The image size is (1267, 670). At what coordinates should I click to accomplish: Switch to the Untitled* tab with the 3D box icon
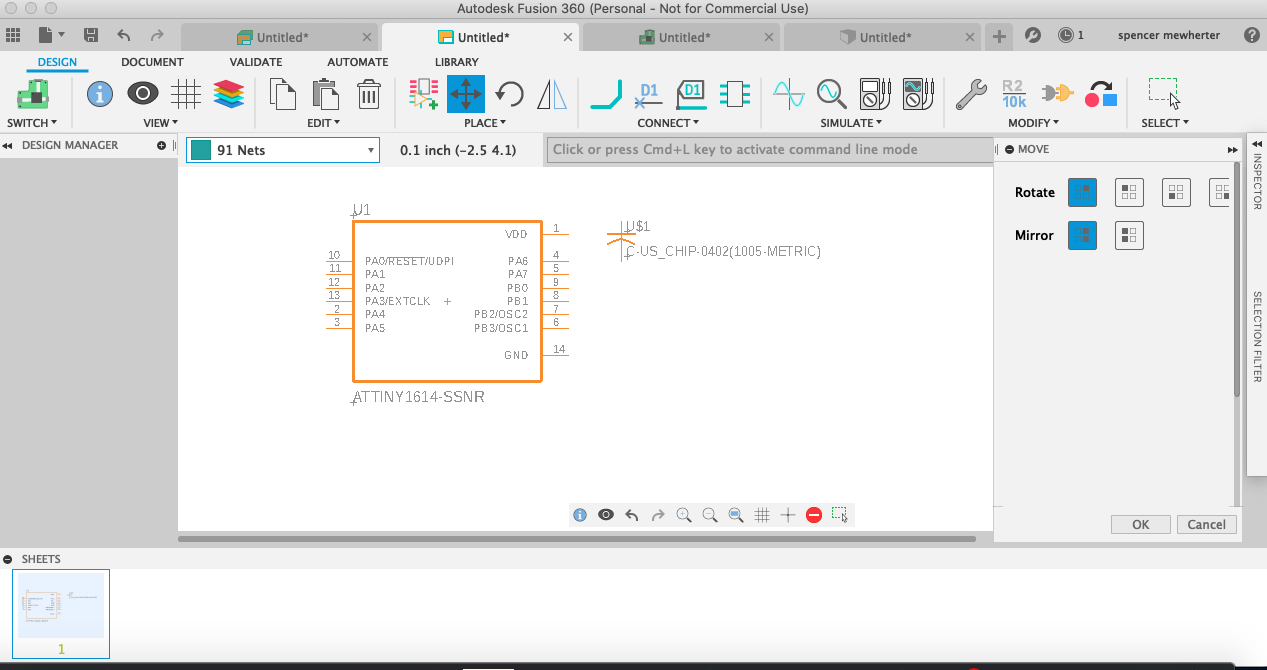(x=883, y=37)
